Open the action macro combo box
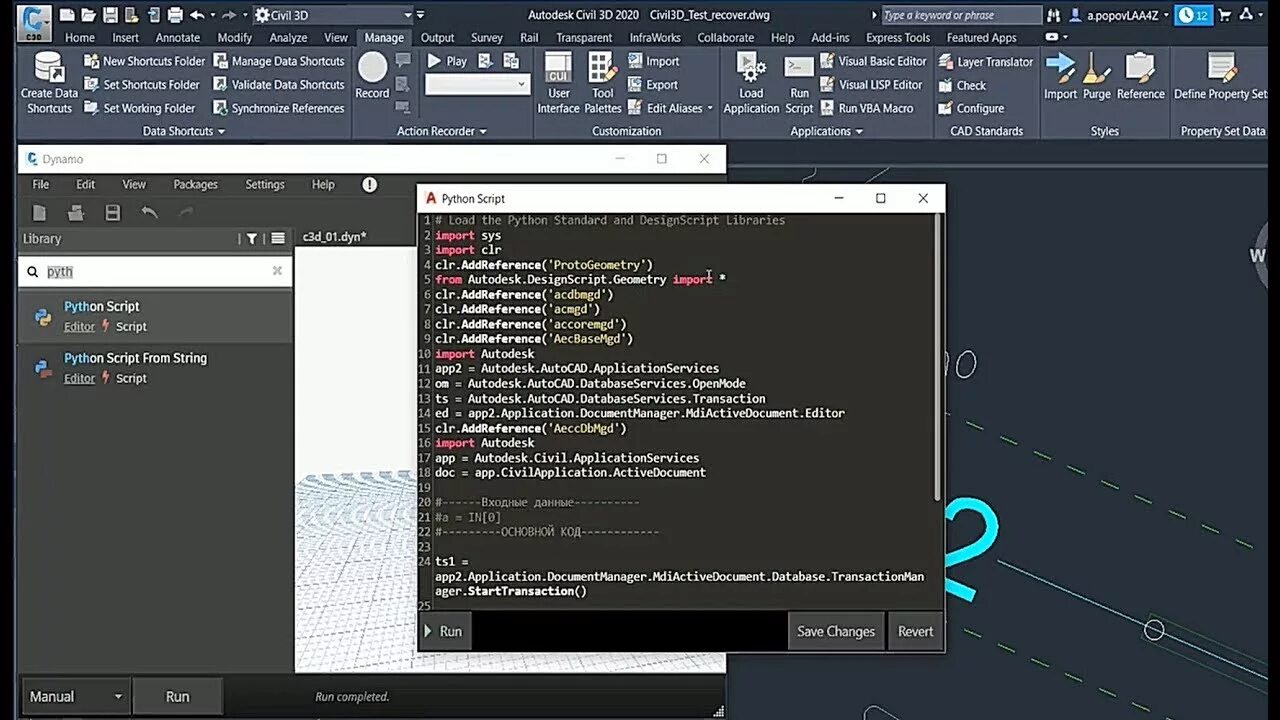 coord(477,85)
